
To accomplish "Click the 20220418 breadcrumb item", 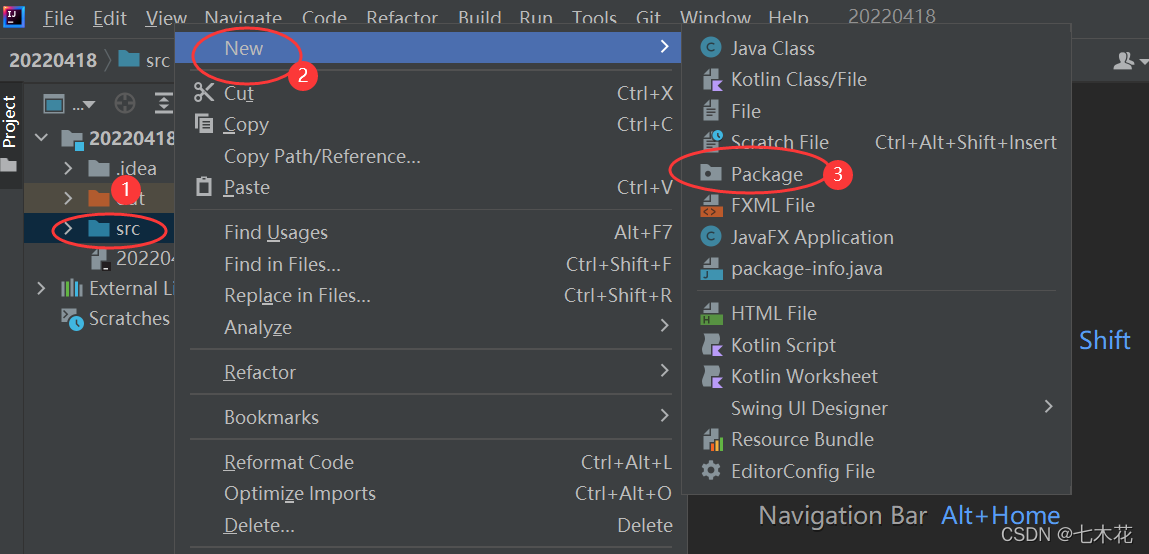I will pyautogui.click(x=53, y=60).
